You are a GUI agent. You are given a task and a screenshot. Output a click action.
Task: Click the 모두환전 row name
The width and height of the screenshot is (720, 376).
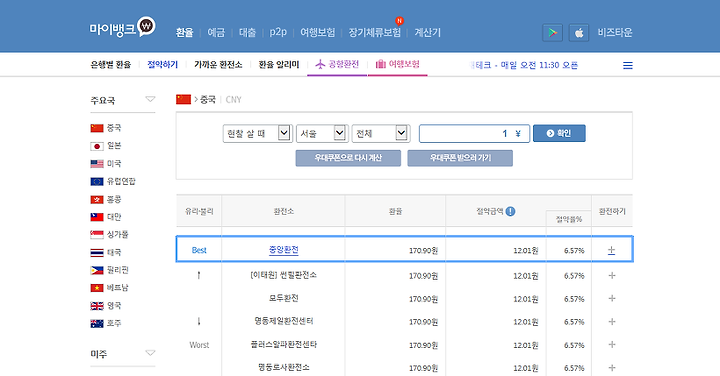pyautogui.click(x=284, y=298)
